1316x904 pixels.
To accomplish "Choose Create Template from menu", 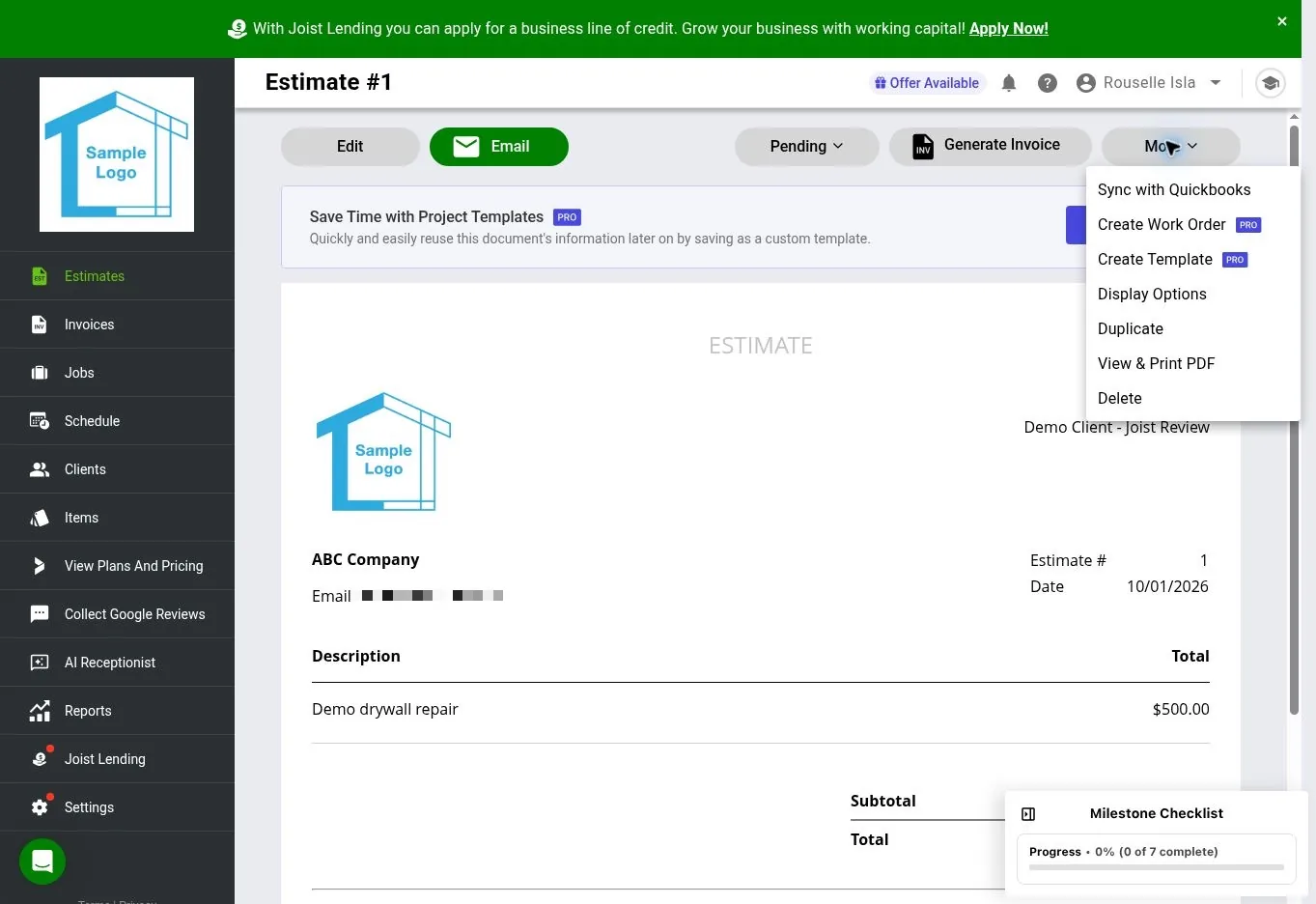I will coord(1172,260).
